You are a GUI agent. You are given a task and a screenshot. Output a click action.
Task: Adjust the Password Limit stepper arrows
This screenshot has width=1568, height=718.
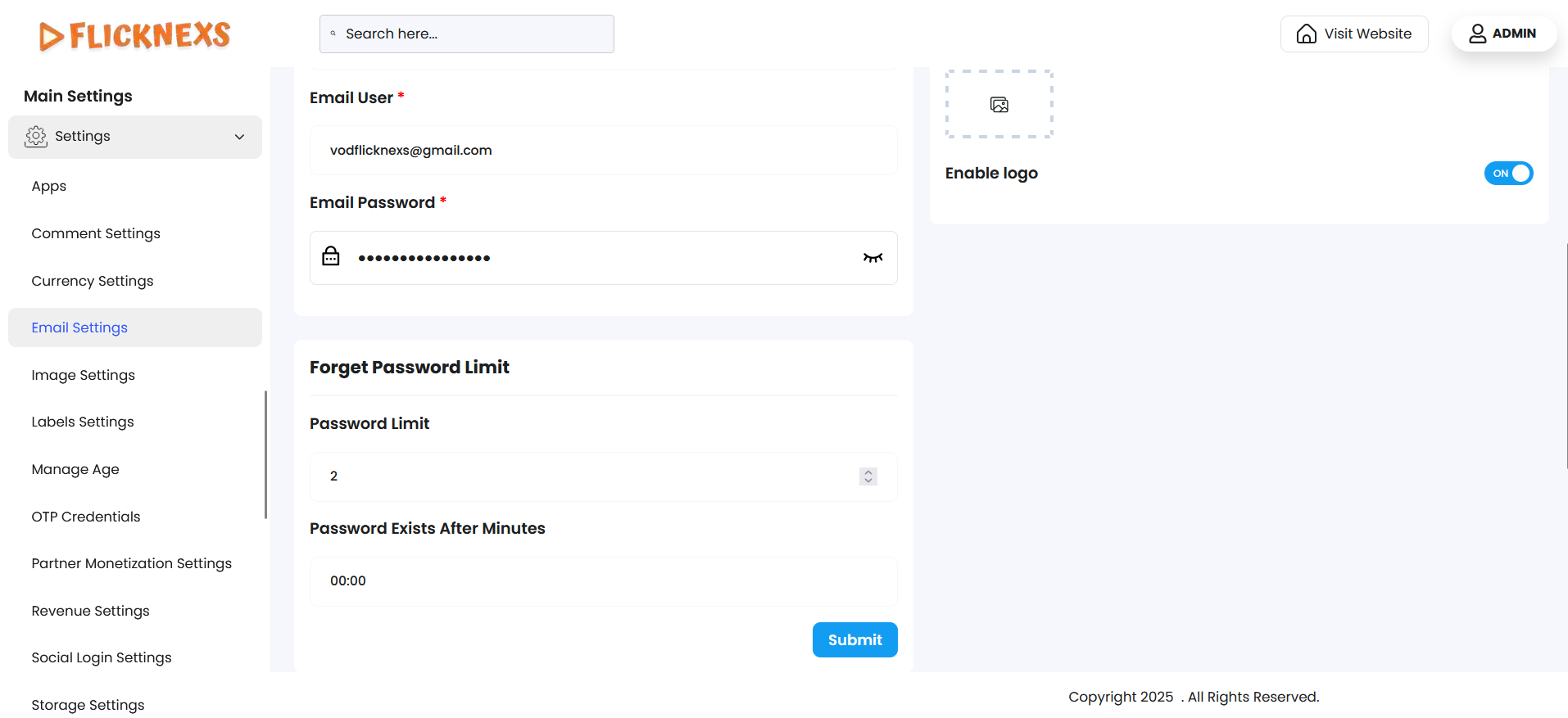click(x=868, y=476)
